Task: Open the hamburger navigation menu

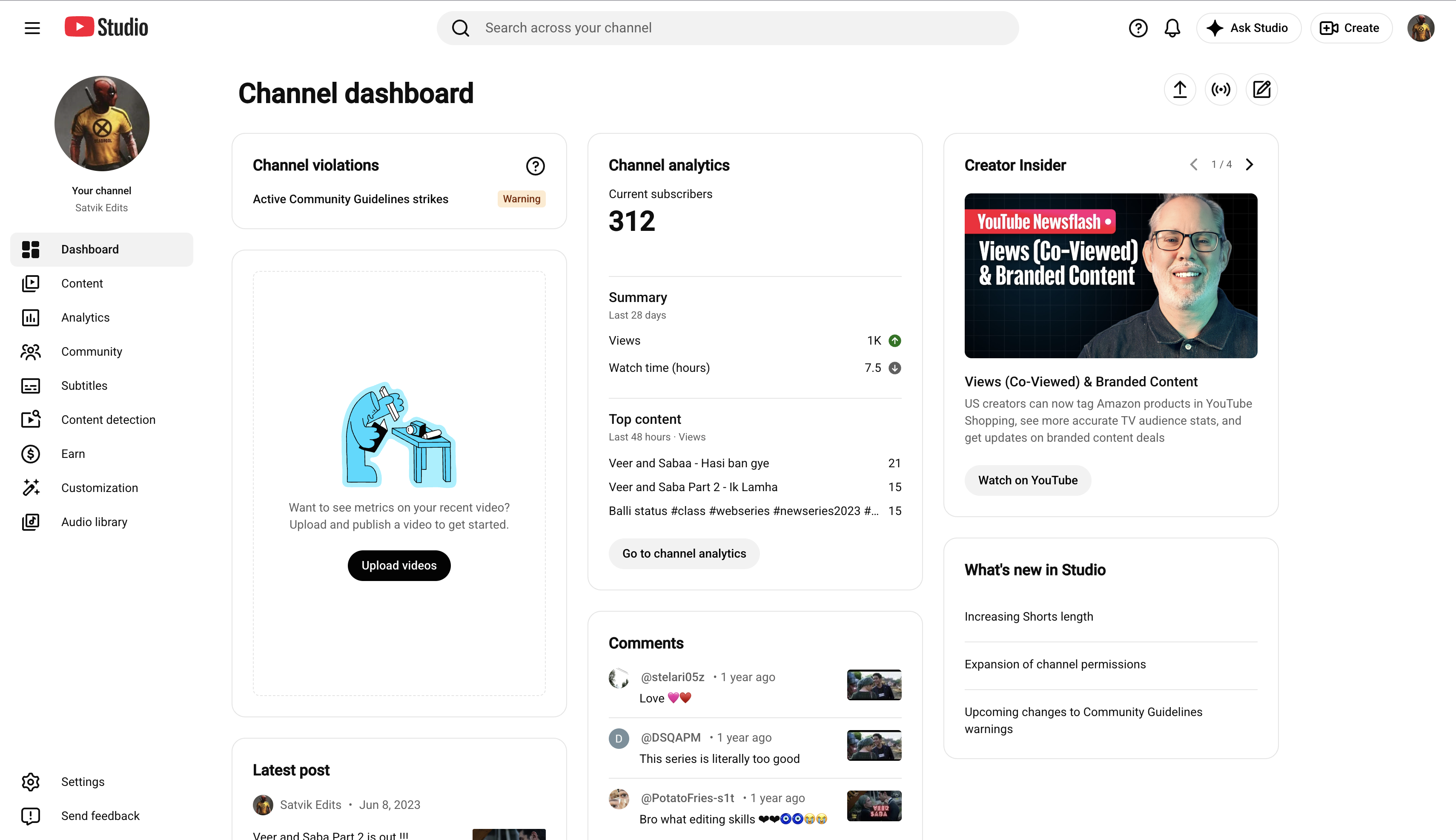Action: (x=32, y=28)
